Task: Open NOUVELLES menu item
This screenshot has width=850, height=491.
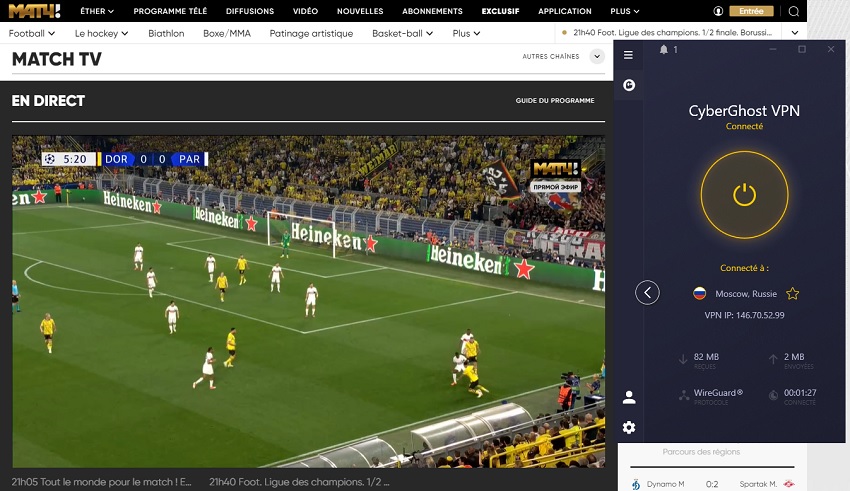Action: click(360, 11)
